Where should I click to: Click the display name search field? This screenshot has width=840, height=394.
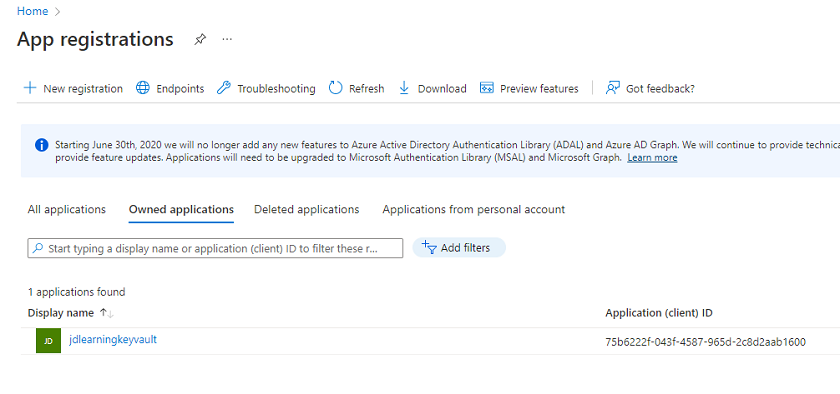click(215, 248)
